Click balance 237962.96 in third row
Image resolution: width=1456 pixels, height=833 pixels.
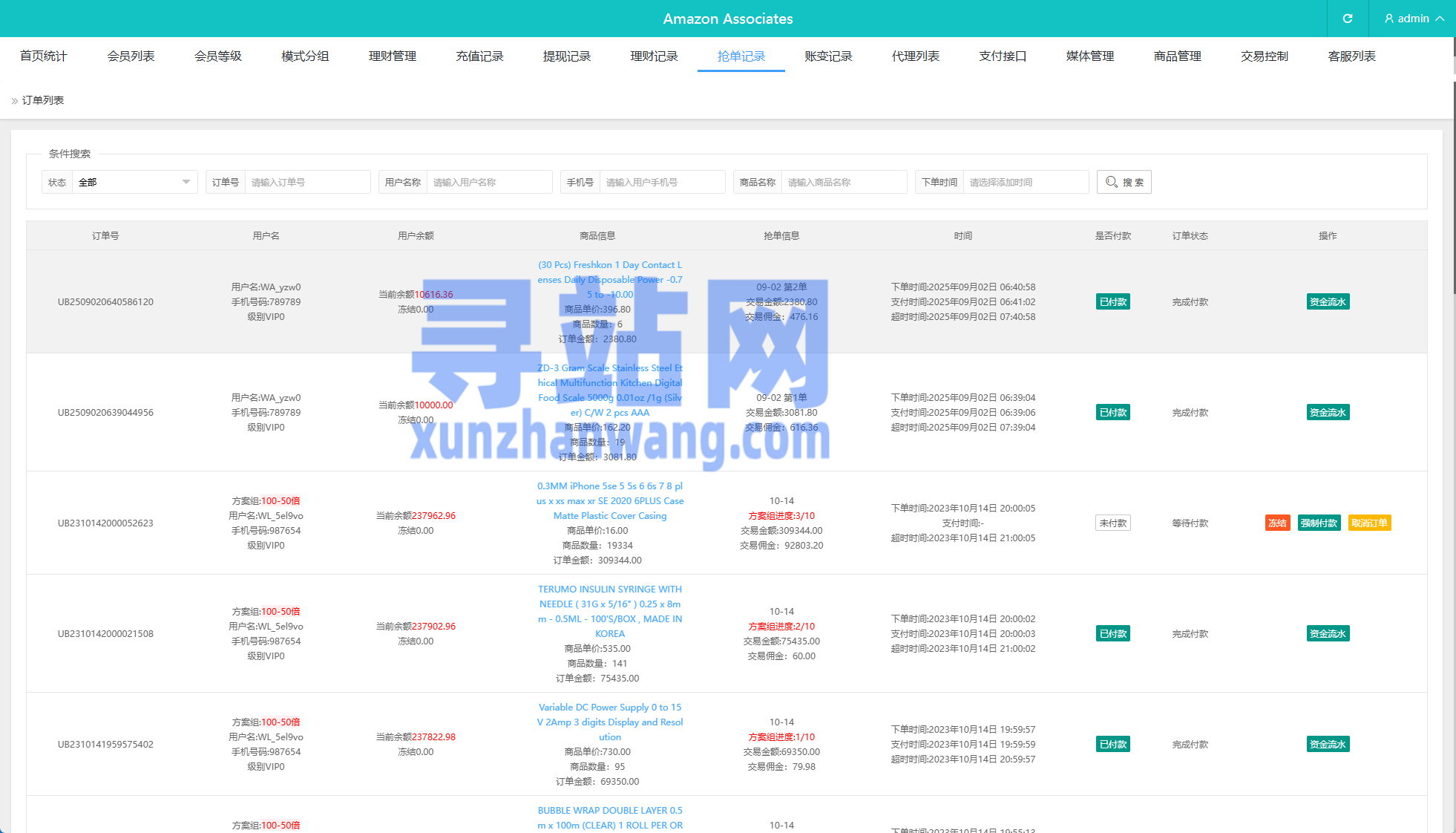pos(434,515)
